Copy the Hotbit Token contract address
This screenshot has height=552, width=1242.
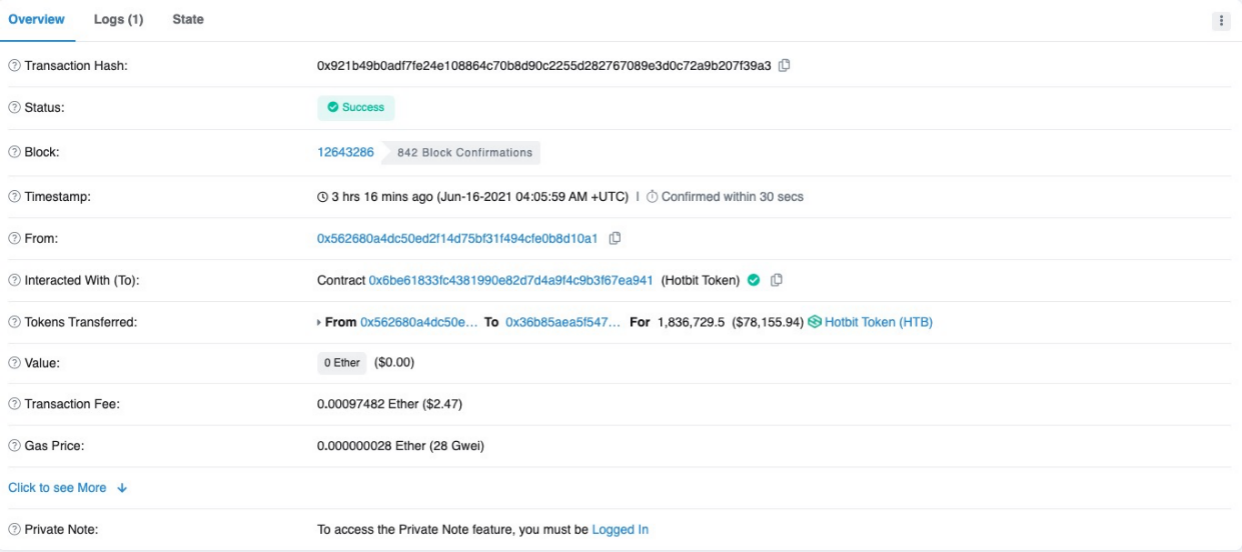click(776, 280)
